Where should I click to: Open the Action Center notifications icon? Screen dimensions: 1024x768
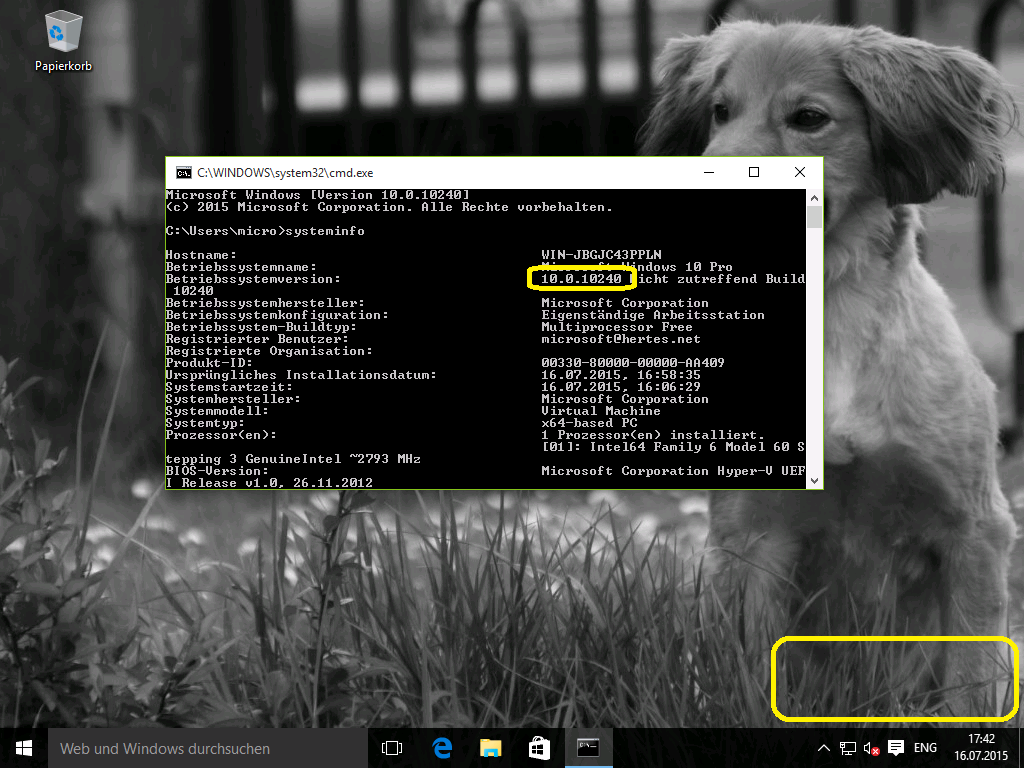(x=896, y=748)
